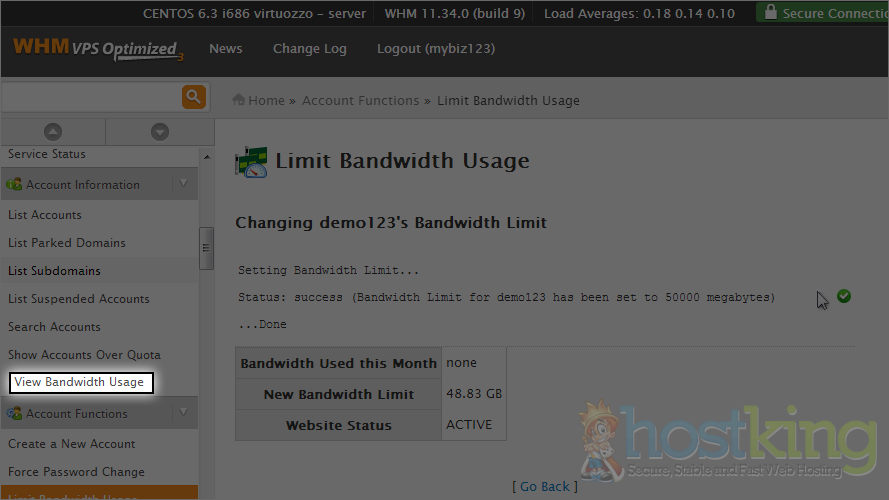The height and width of the screenshot is (500, 889).
Task: Click the Account Functions section icon
Action: pos(14,413)
